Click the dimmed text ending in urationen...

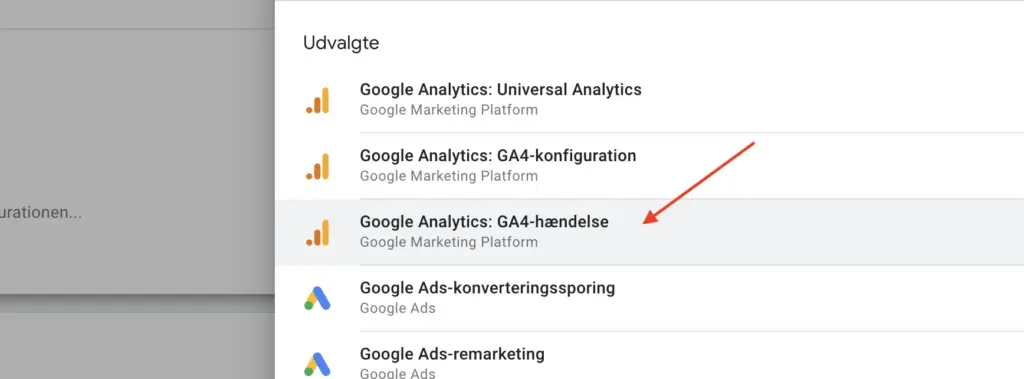coord(40,213)
